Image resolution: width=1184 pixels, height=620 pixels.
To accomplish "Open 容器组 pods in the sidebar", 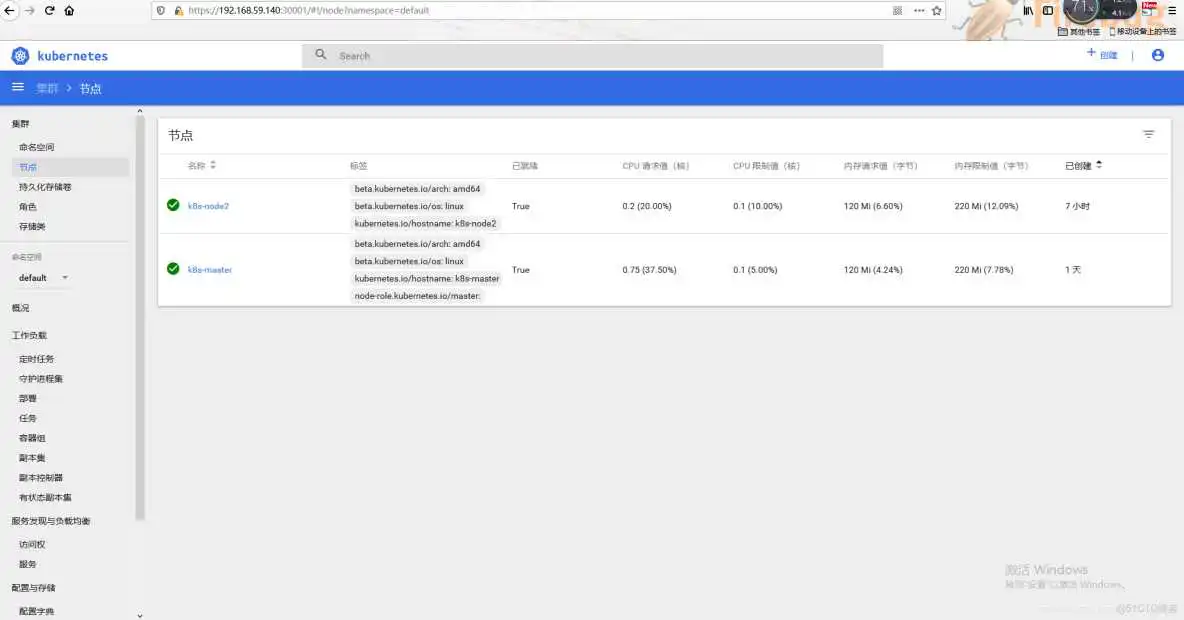I will coord(32,438).
